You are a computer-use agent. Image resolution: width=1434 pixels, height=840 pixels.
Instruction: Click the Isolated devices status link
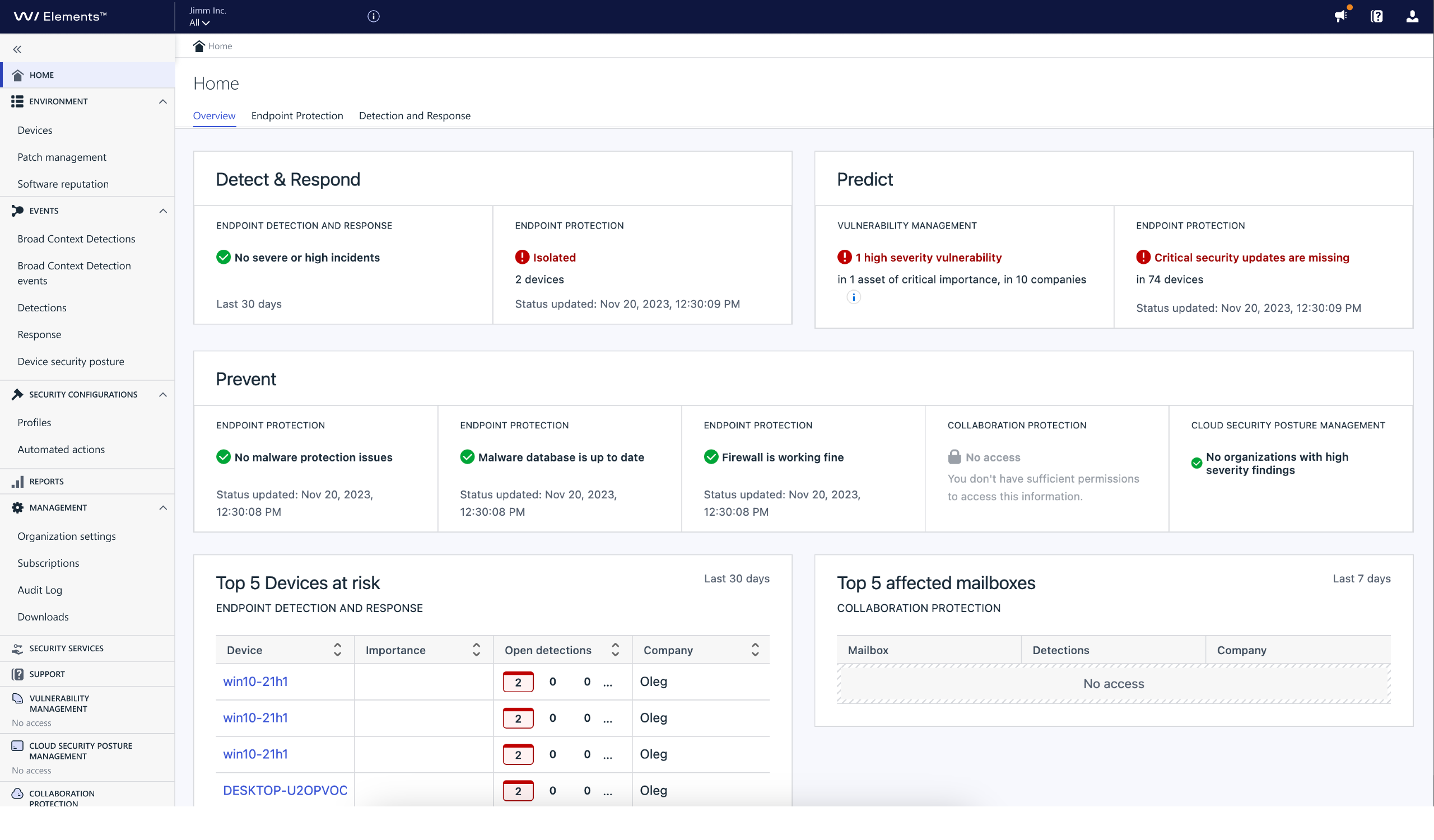pos(554,258)
